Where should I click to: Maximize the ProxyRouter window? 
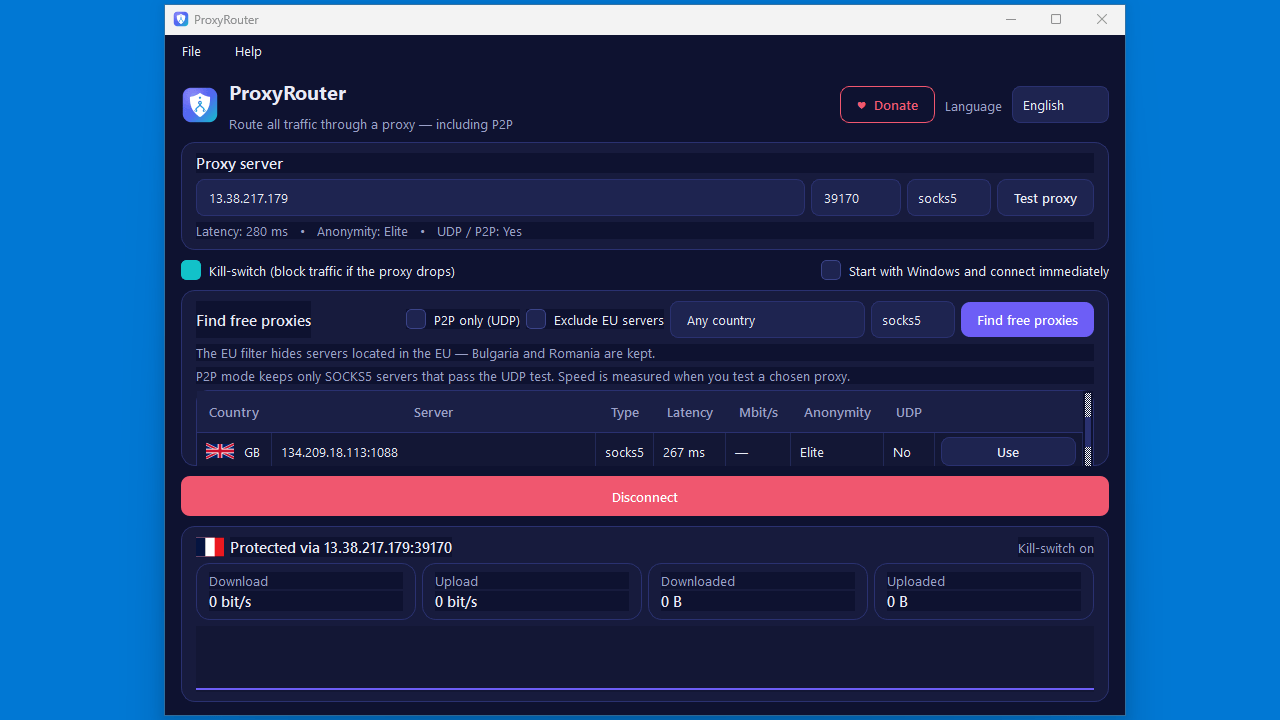tap(1056, 19)
